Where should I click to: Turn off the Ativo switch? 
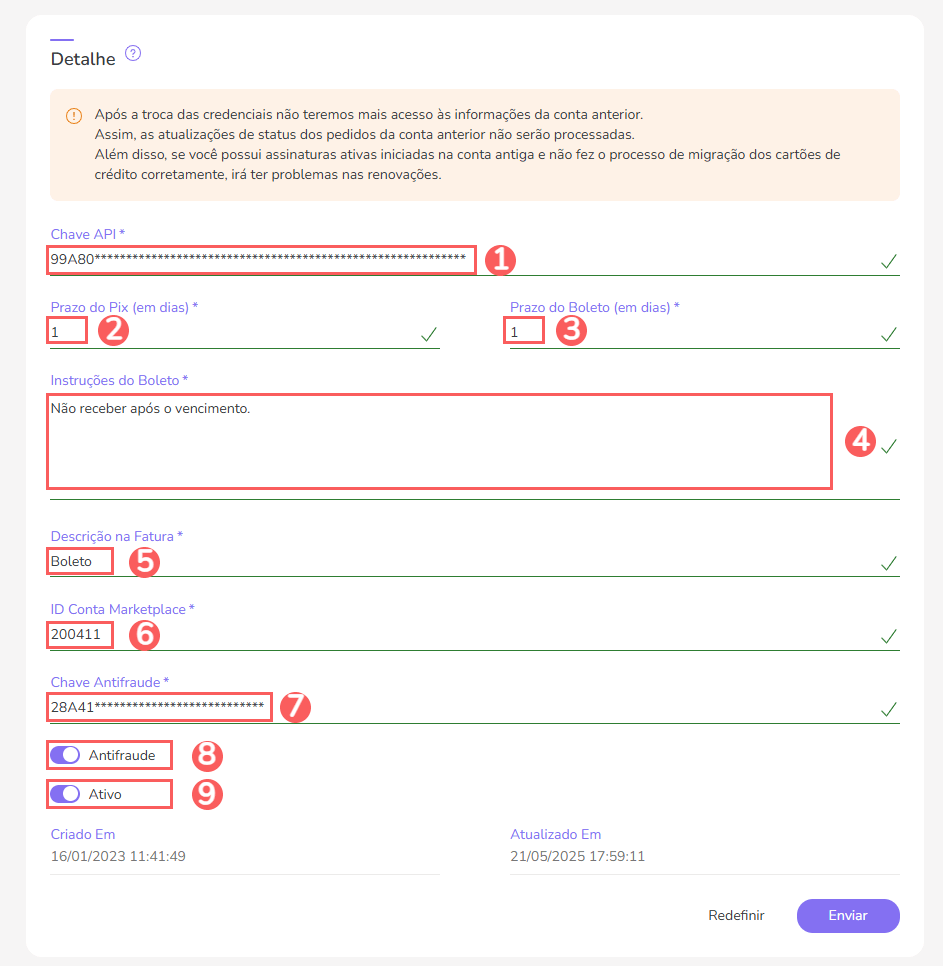tap(64, 793)
